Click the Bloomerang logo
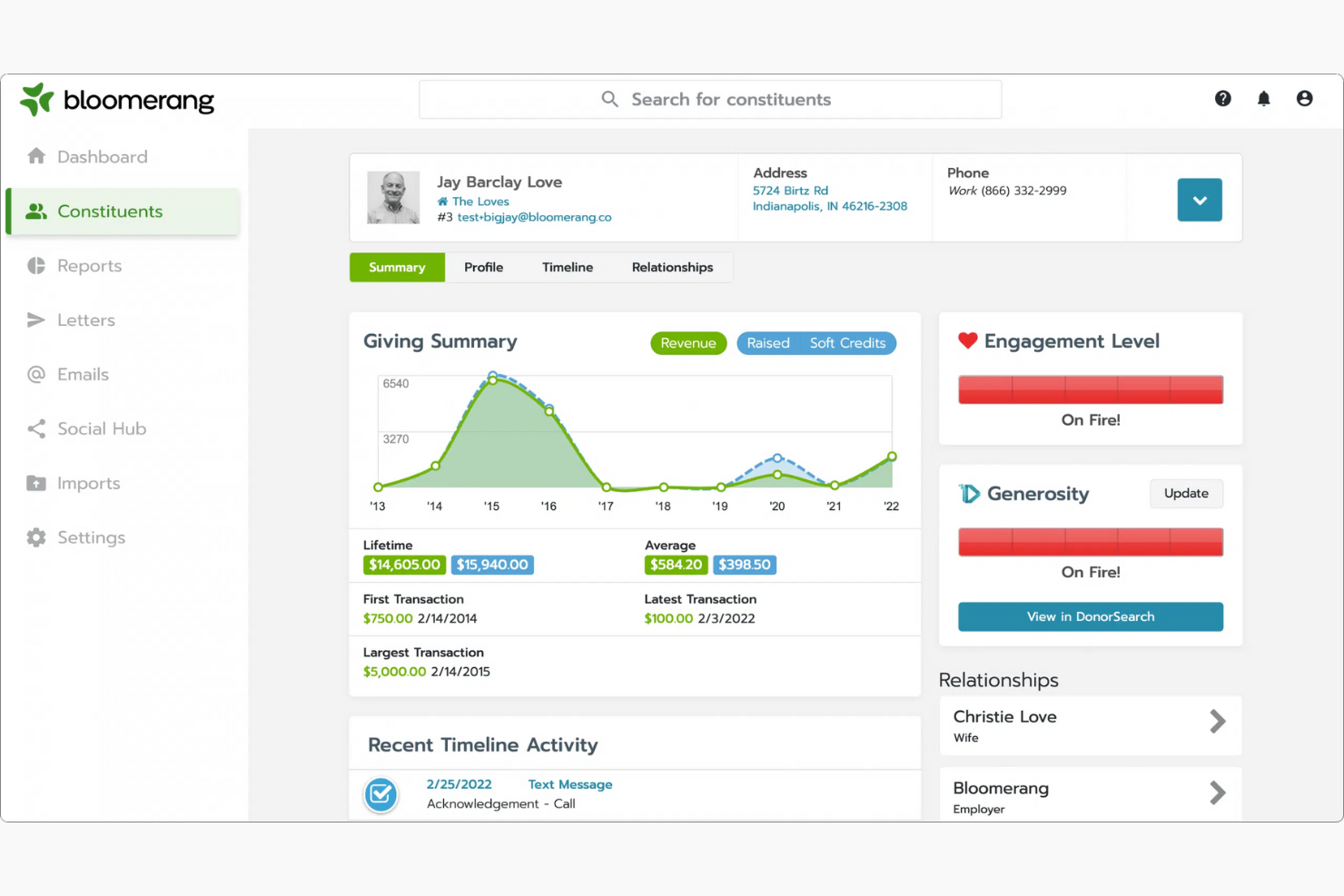Image resolution: width=1344 pixels, height=896 pixels. pyautogui.click(x=117, y=100)
